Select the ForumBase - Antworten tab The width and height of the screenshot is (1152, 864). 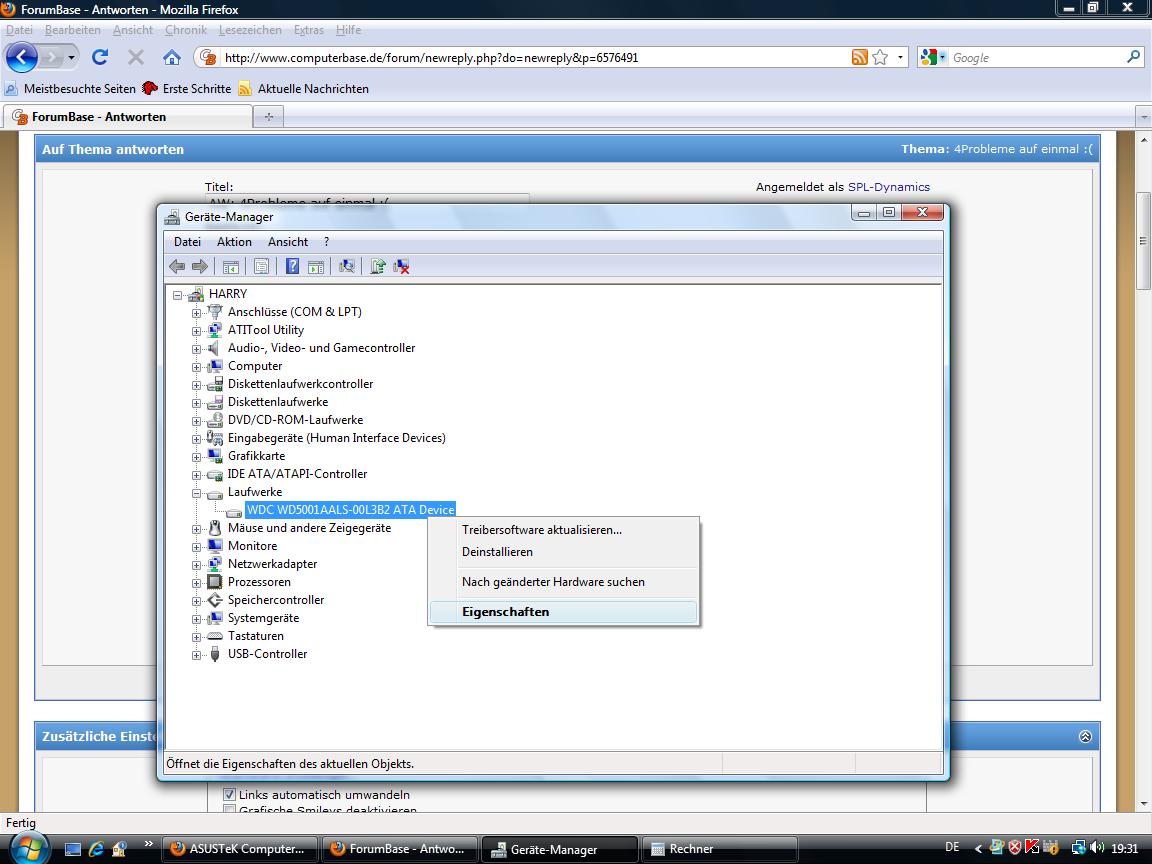pyautogui.click(x=127, y=117)
